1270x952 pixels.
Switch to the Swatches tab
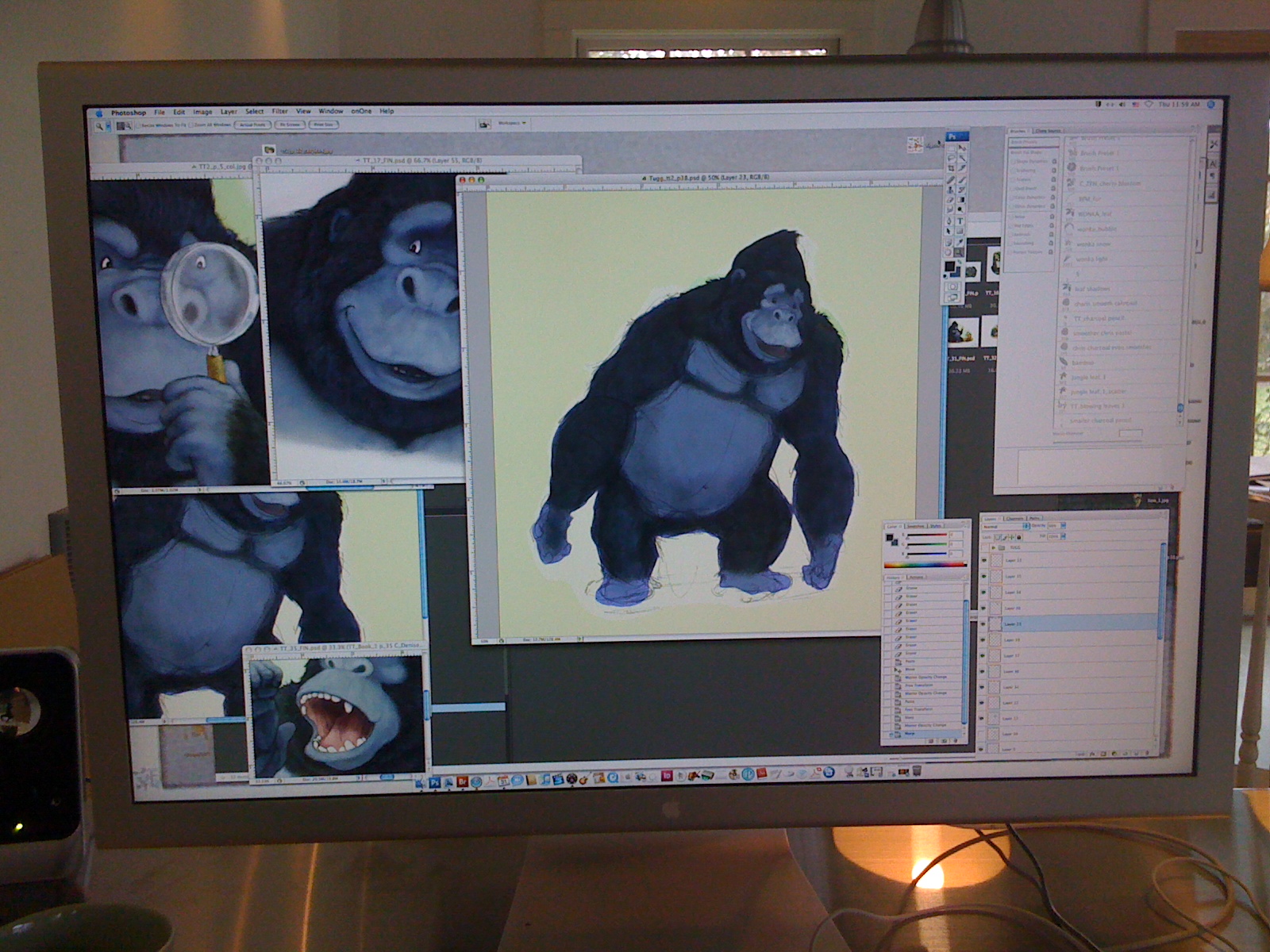tap(915, 526)
